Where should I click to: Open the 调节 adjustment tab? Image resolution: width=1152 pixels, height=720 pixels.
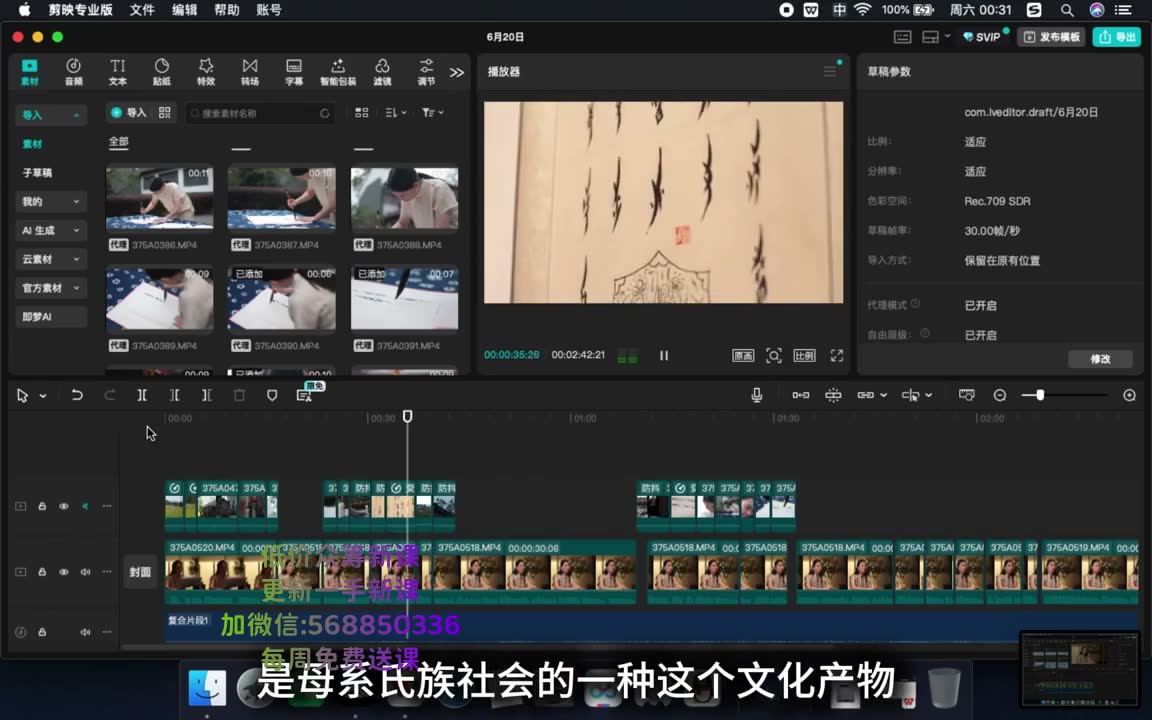coord(426,72)
